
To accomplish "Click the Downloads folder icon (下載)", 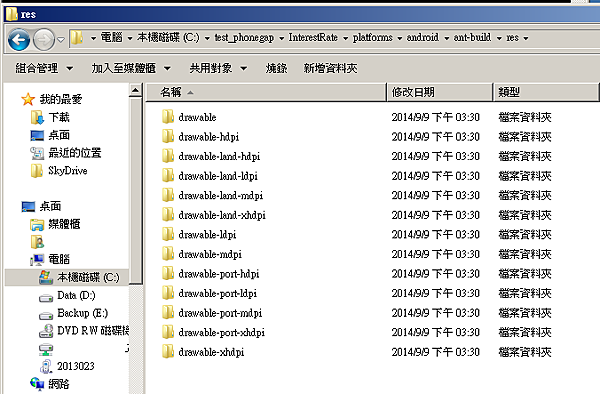I will 37,117.
